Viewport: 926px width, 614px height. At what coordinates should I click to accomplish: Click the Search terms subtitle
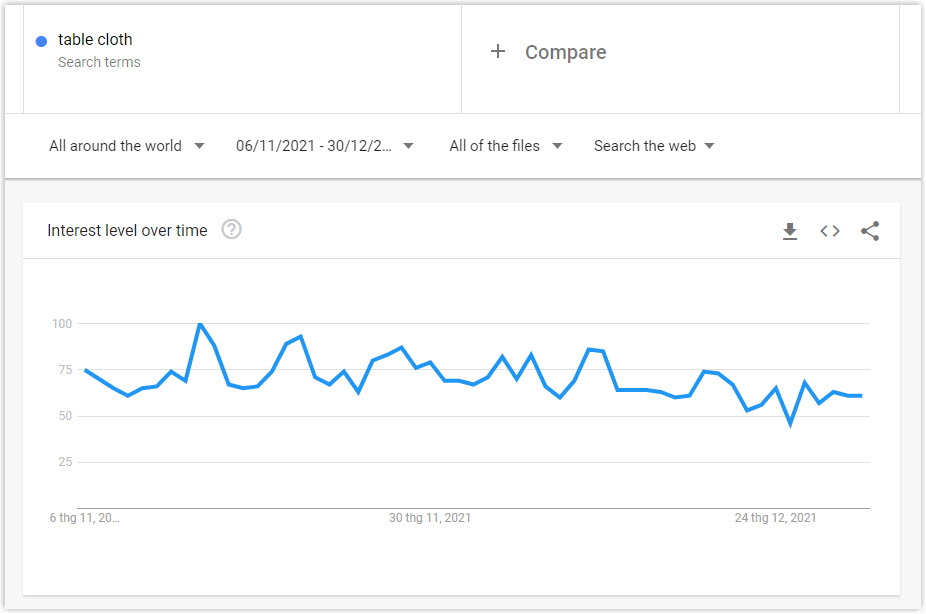pyautogui.click(x=99, y=62)
